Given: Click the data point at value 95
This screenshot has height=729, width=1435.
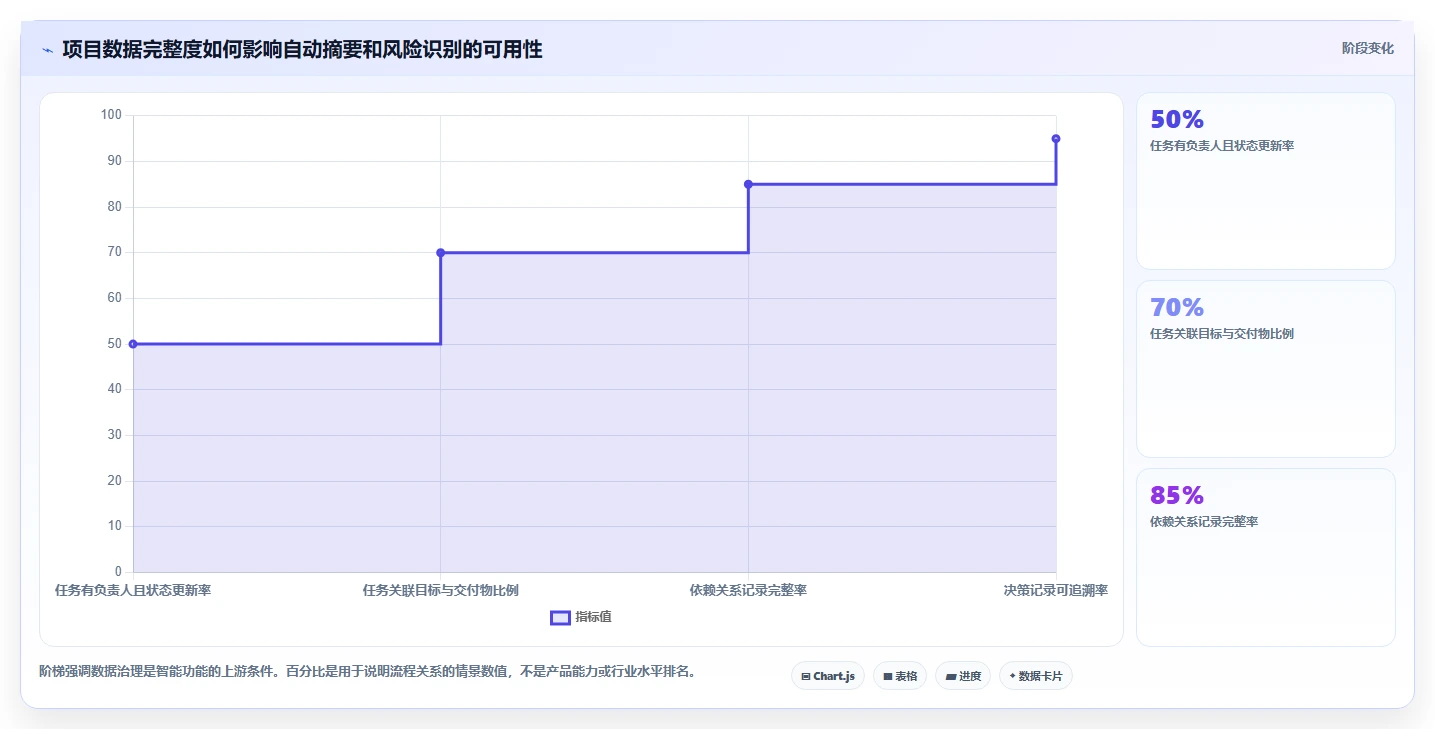Looking at the screenshot, I should click(x=1056, y=139).
